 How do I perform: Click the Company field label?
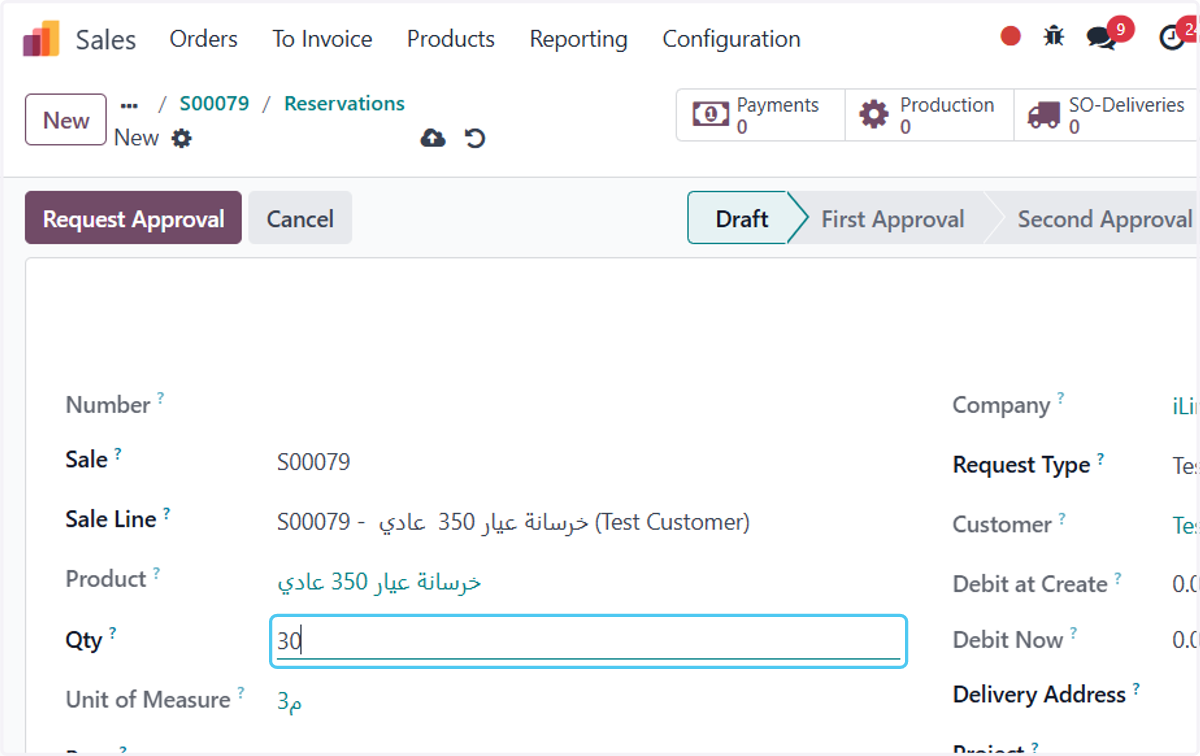point(1001,405)
